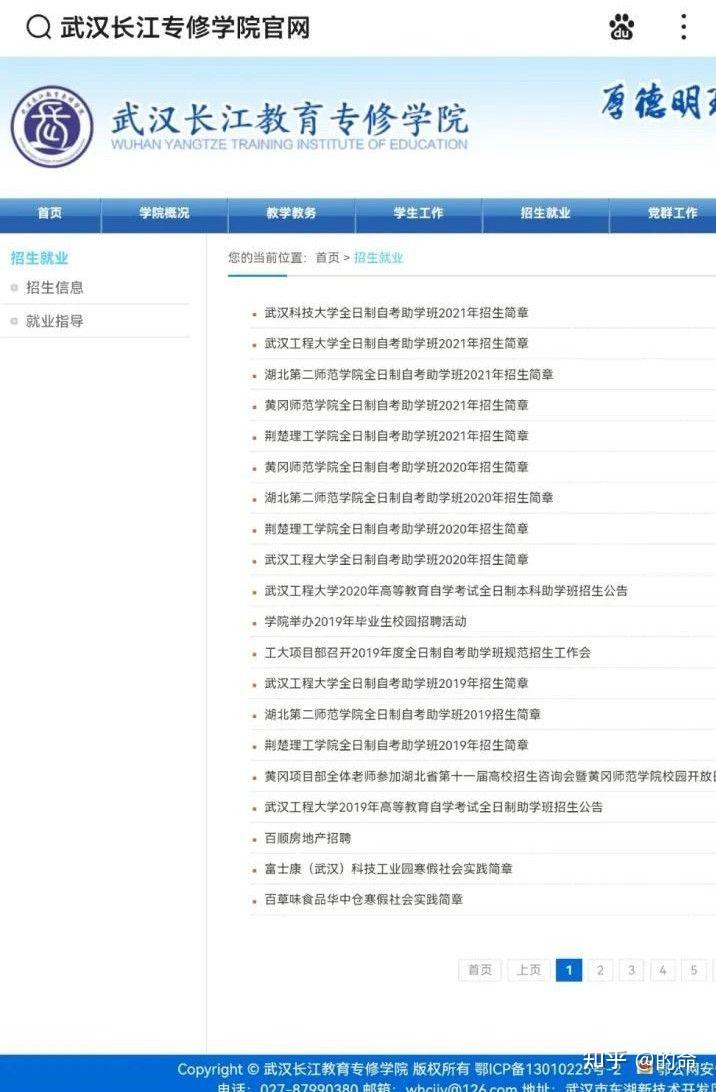The height and width of the screenshot is (1092, 716).
Task: Open the 学院概况 navigation menu item
Action: (x=164, y=213)
